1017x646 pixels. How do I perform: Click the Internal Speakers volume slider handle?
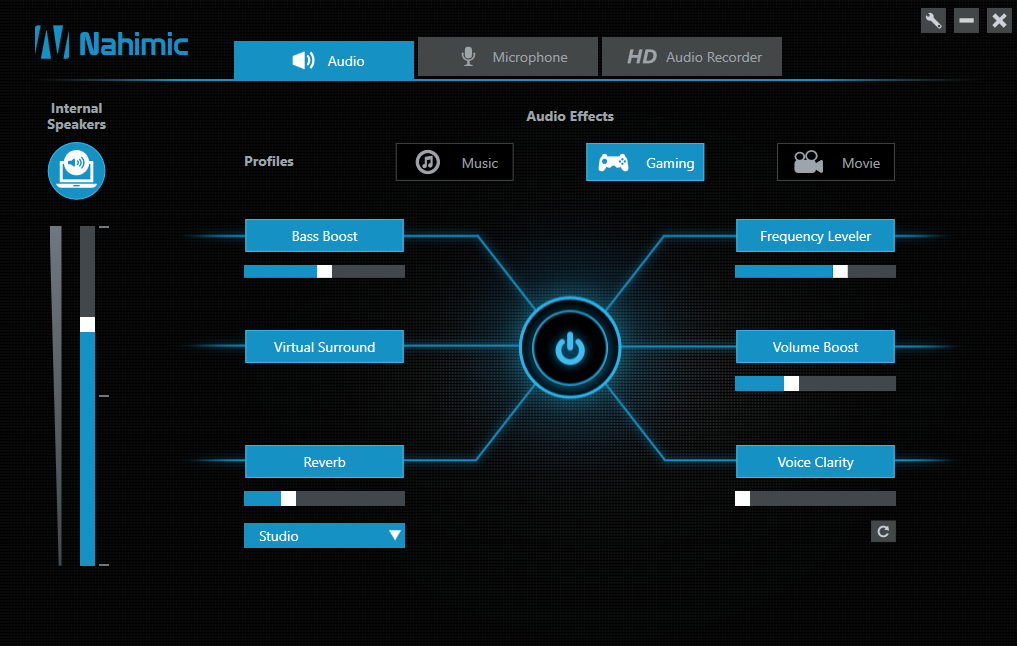(x=88, y=324)
